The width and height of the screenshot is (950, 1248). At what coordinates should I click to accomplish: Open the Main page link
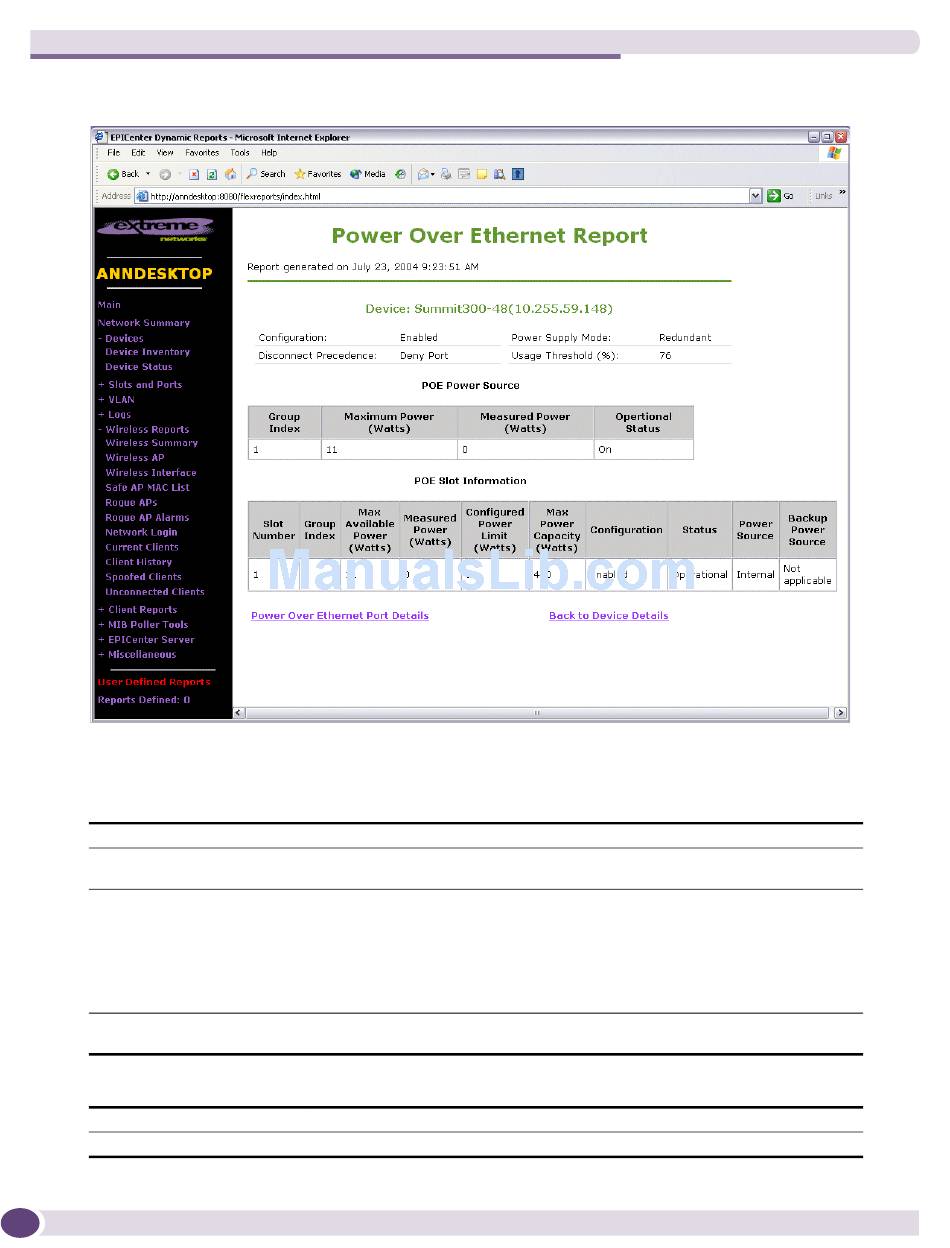coord(109,305)
